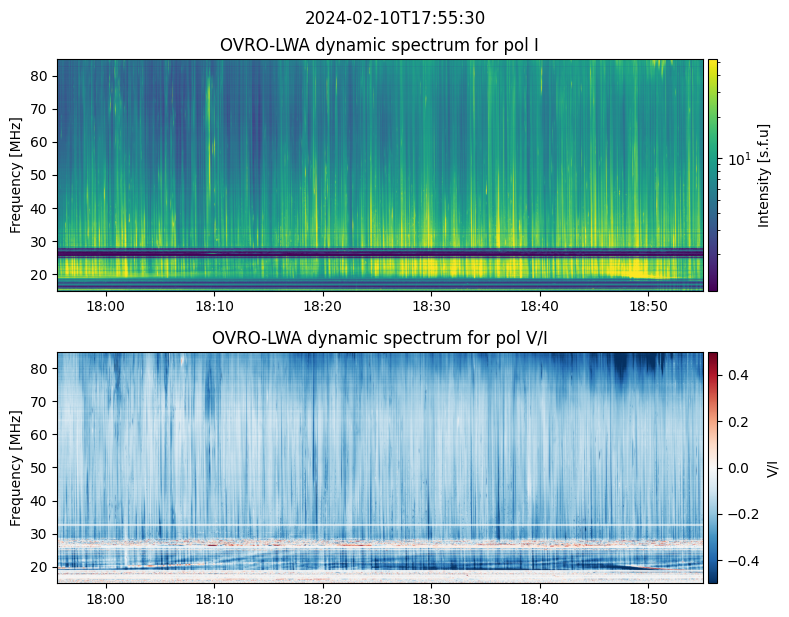Click the 80 MHz tick on top plot
Image resolution: width=789 pixels, height=617 pixels.
[x=42, y=76]
